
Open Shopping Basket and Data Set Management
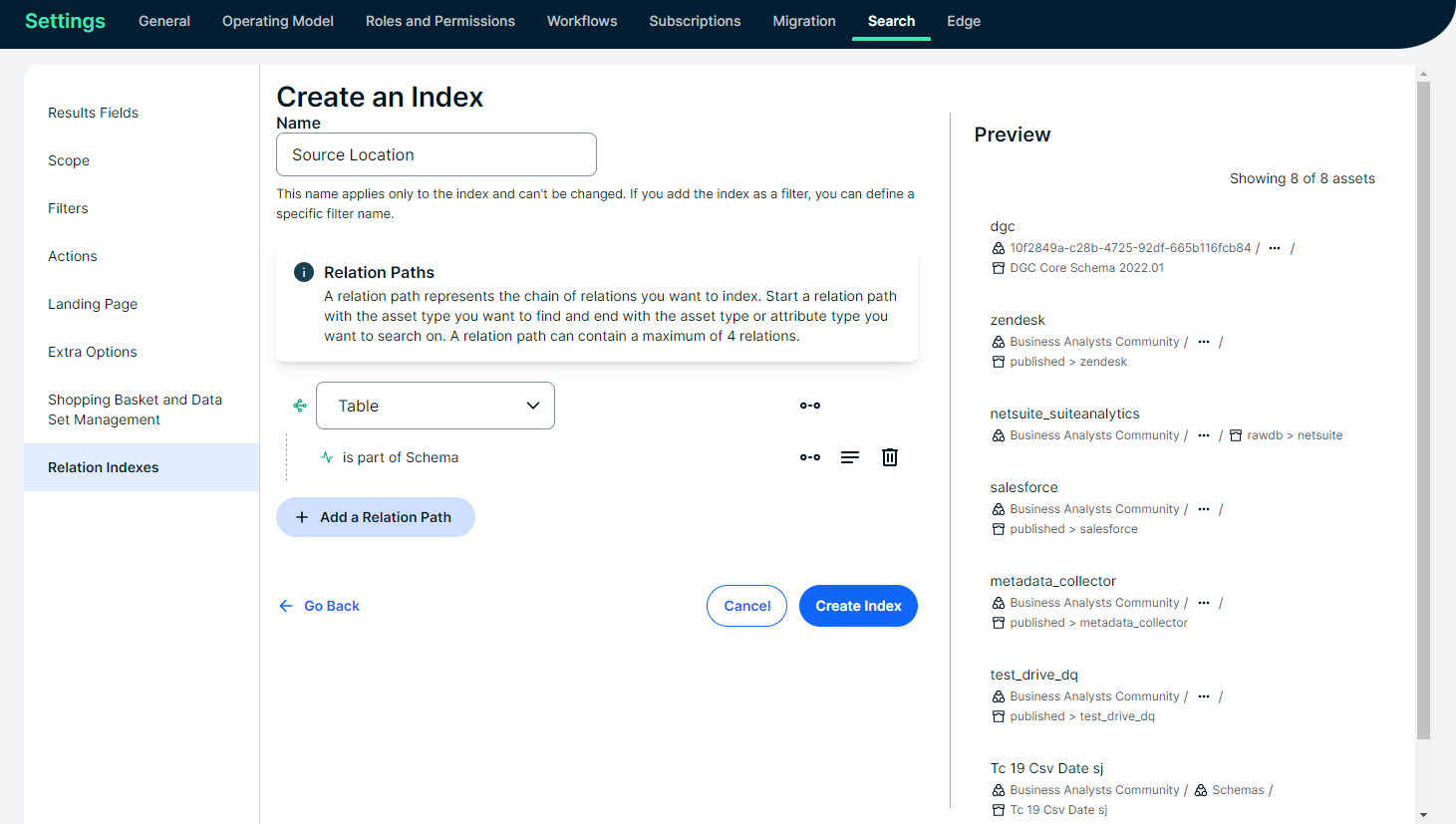(135, 410)
